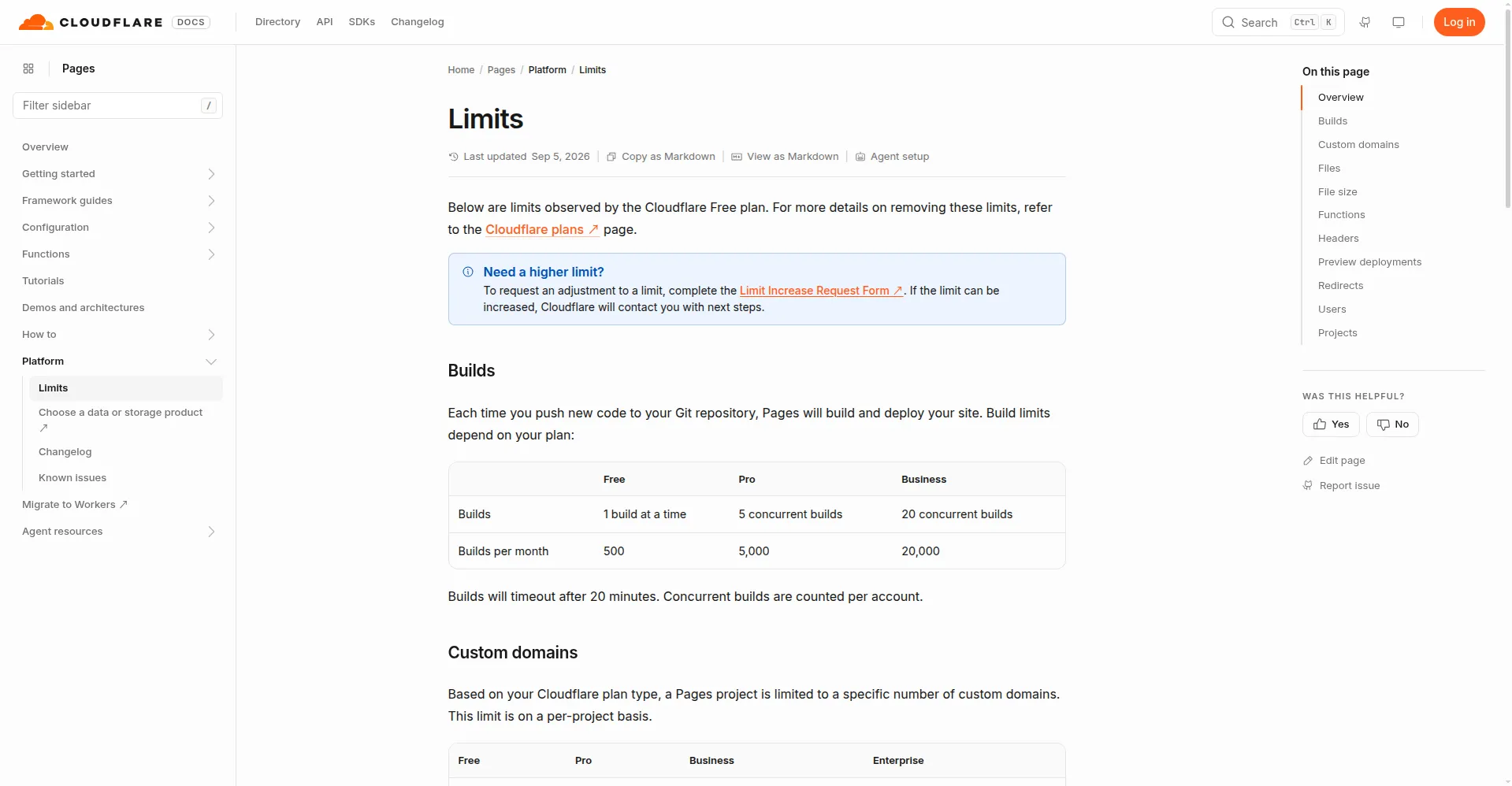Open the Changelog top menu item

tap(418, 22)
